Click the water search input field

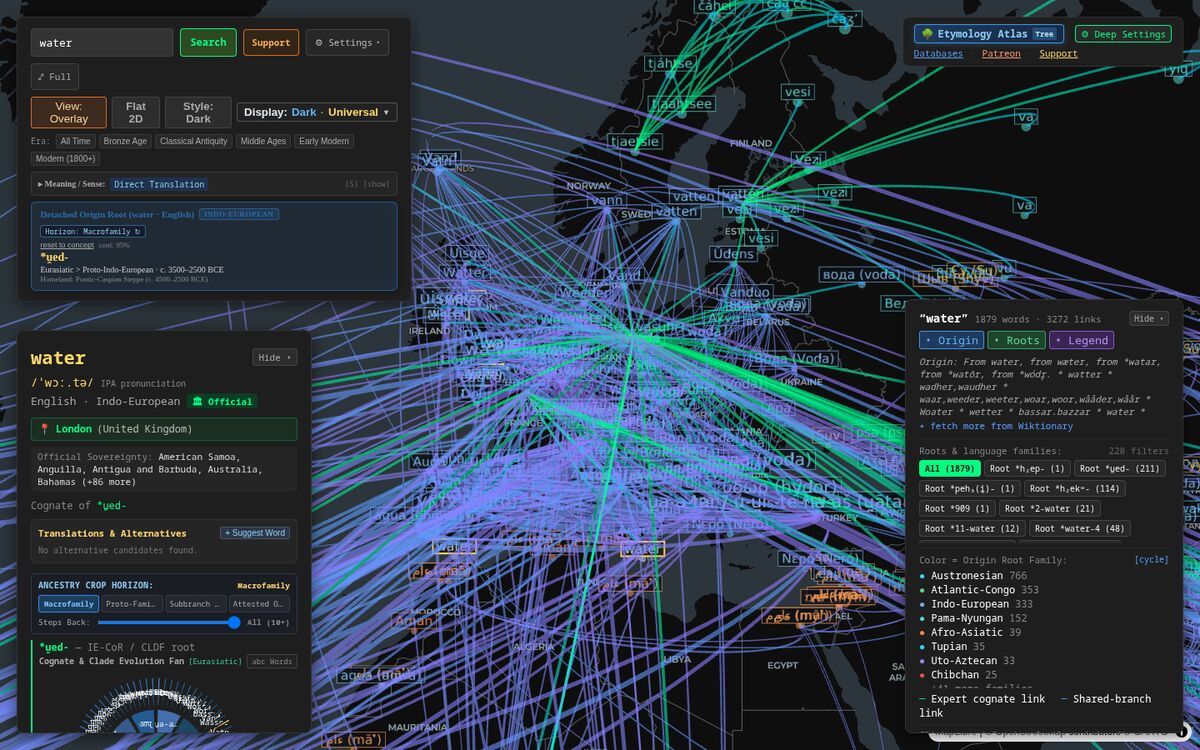pos(102,43)
